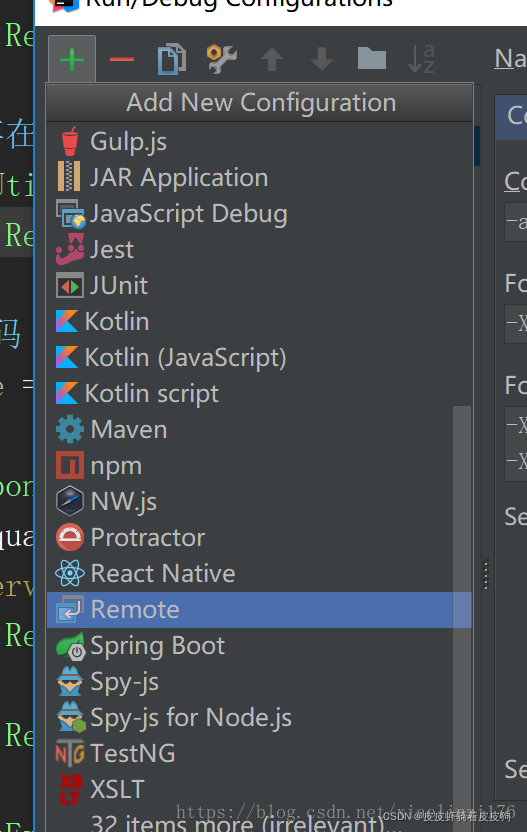Click the XSLT icon
This screenshot has width=527, height=832.
pos(70,790)
